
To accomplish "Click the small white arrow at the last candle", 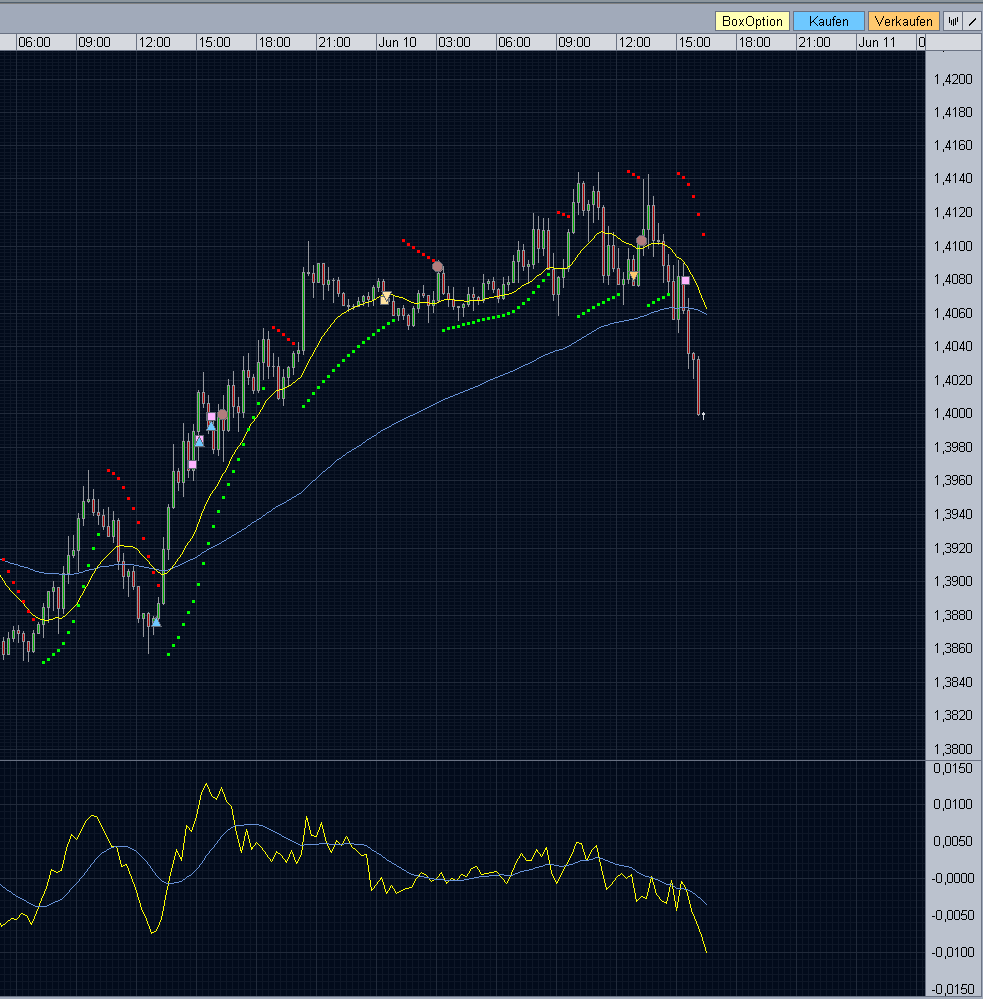I will pyautogui.click(x=704, y=415).
